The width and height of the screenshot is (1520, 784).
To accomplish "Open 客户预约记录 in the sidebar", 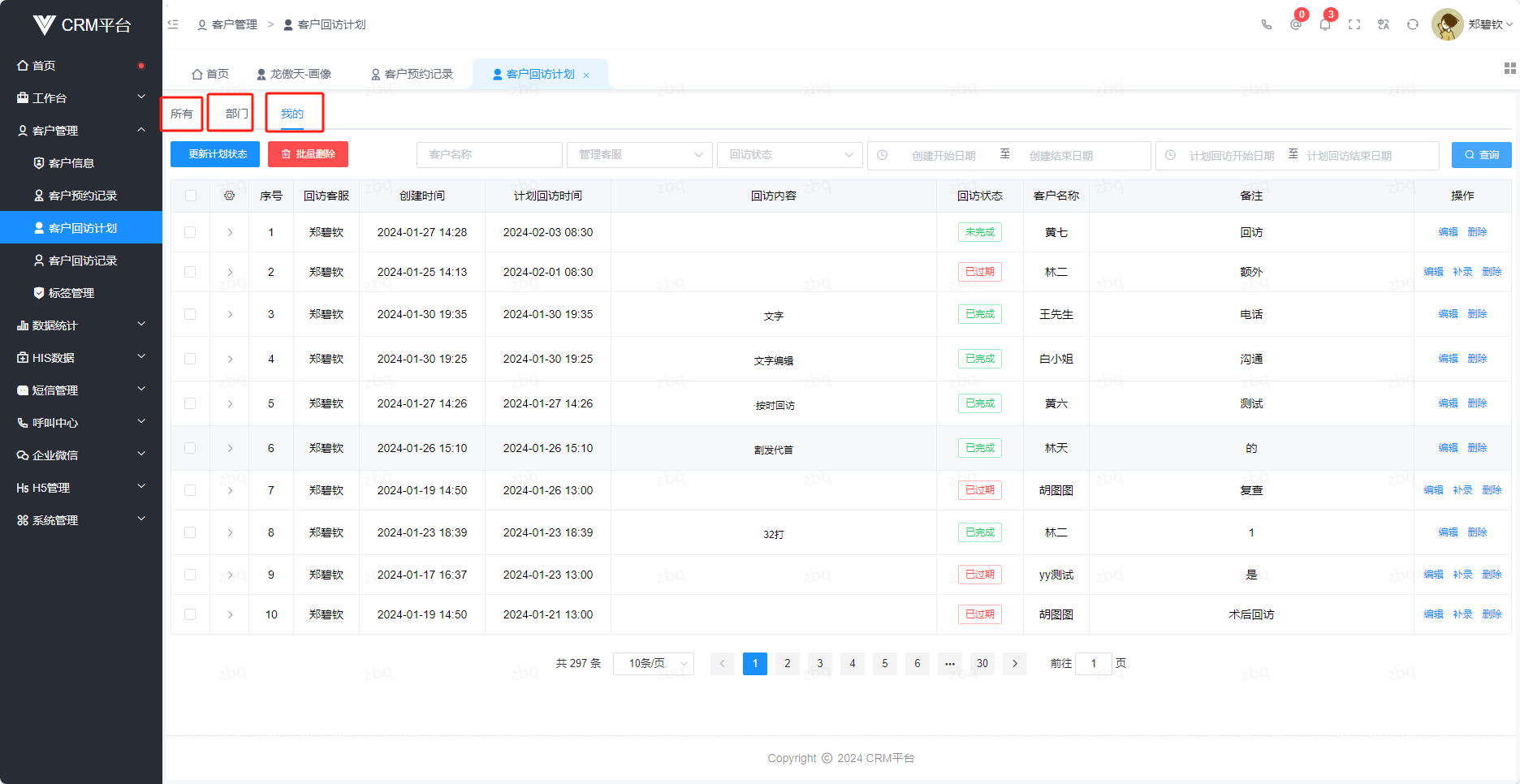I will [x=81, y=195].
